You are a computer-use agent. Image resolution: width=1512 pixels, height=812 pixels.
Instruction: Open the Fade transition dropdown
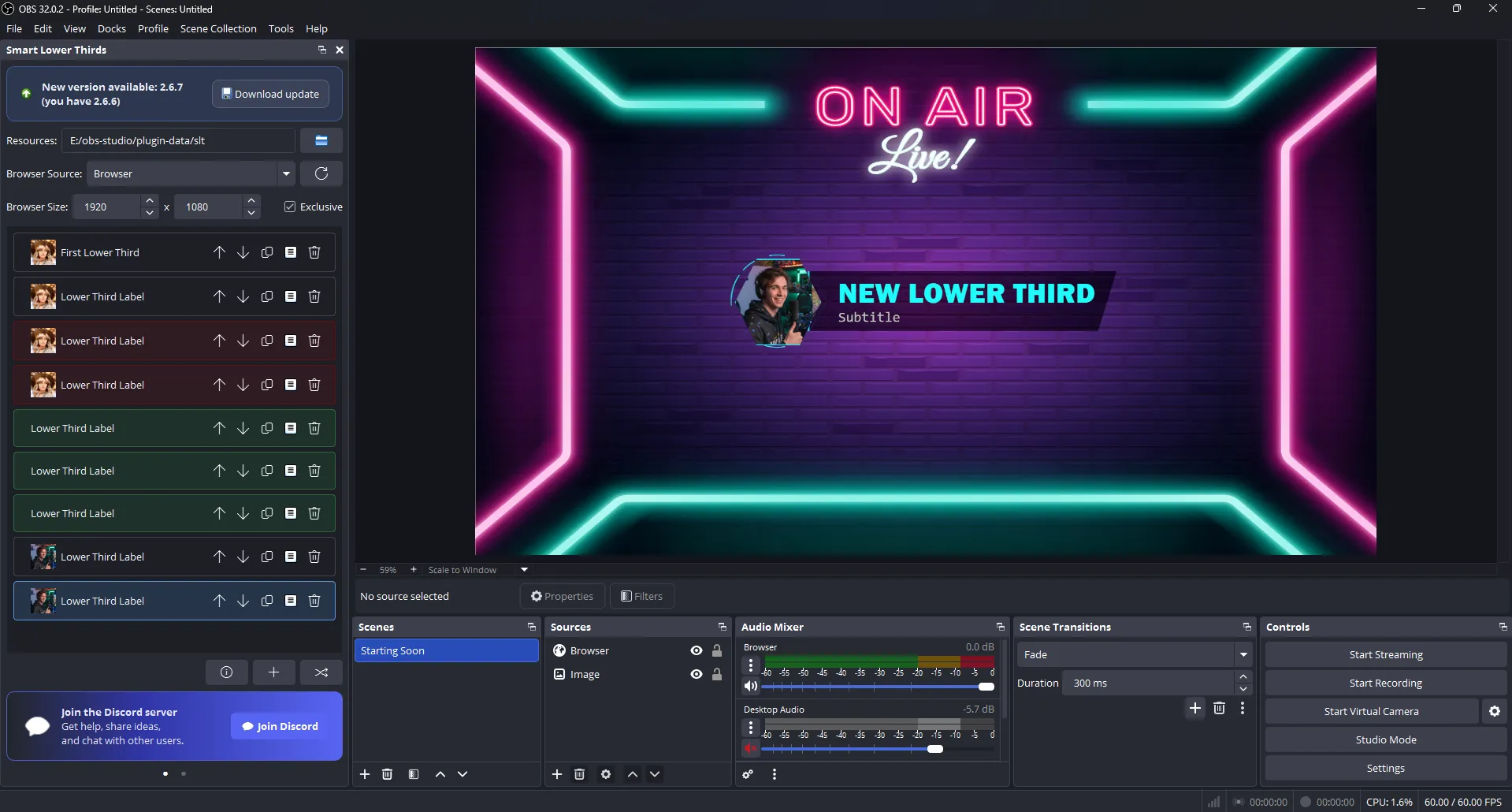[x=1243, y=654]
